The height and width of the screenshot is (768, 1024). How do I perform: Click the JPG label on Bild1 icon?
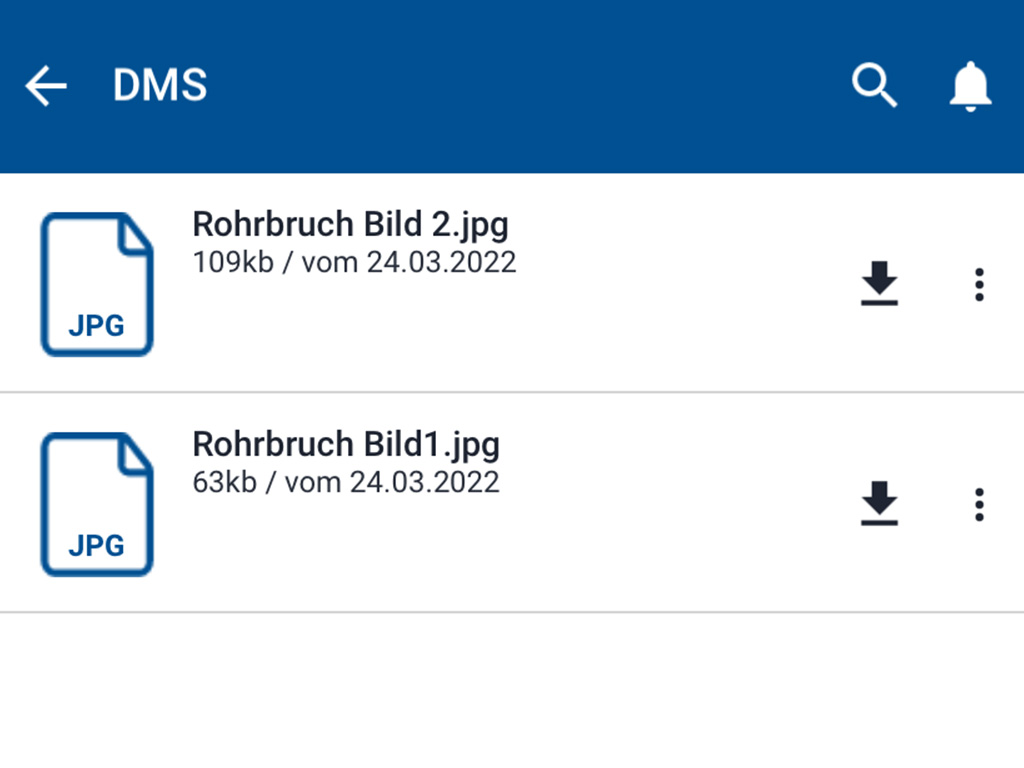(96, 546)
